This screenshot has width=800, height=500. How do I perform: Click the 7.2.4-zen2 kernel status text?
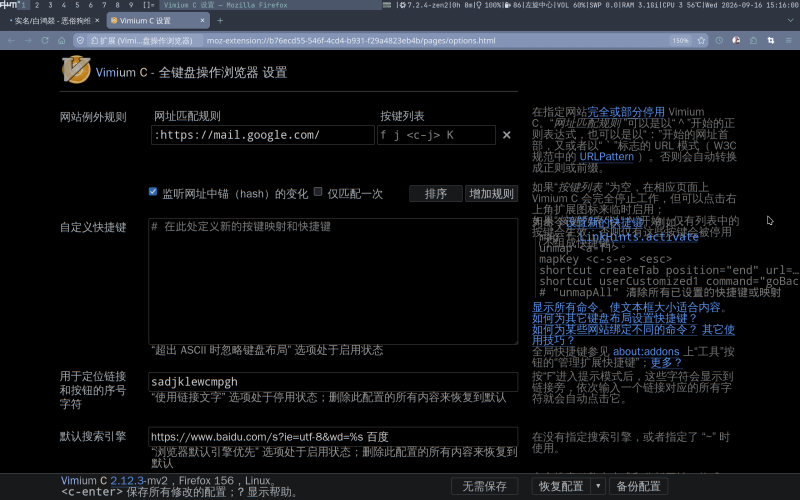click(429, 5)
